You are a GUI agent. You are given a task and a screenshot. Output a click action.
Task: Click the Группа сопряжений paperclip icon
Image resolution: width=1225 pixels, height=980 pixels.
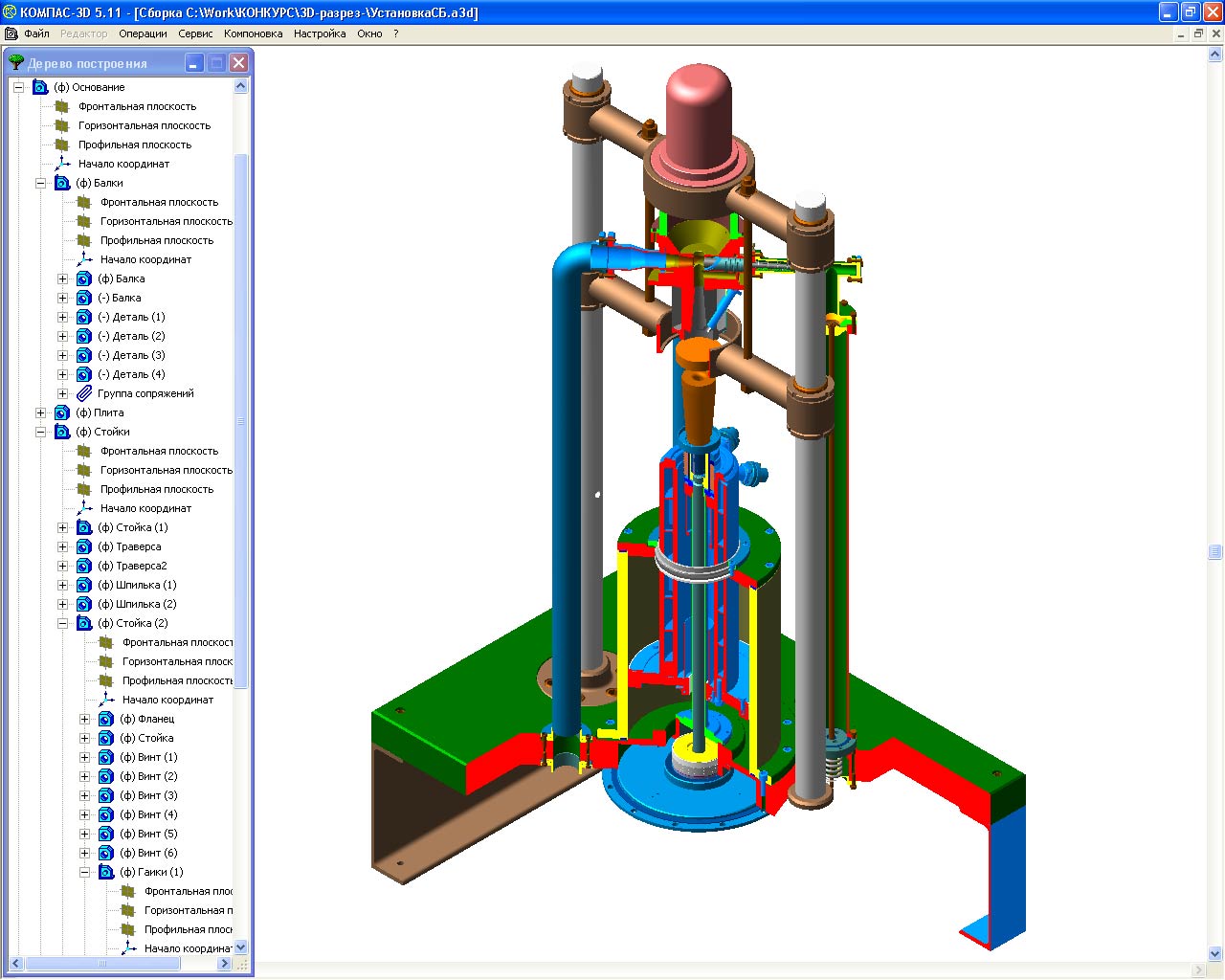pos(84,393)
